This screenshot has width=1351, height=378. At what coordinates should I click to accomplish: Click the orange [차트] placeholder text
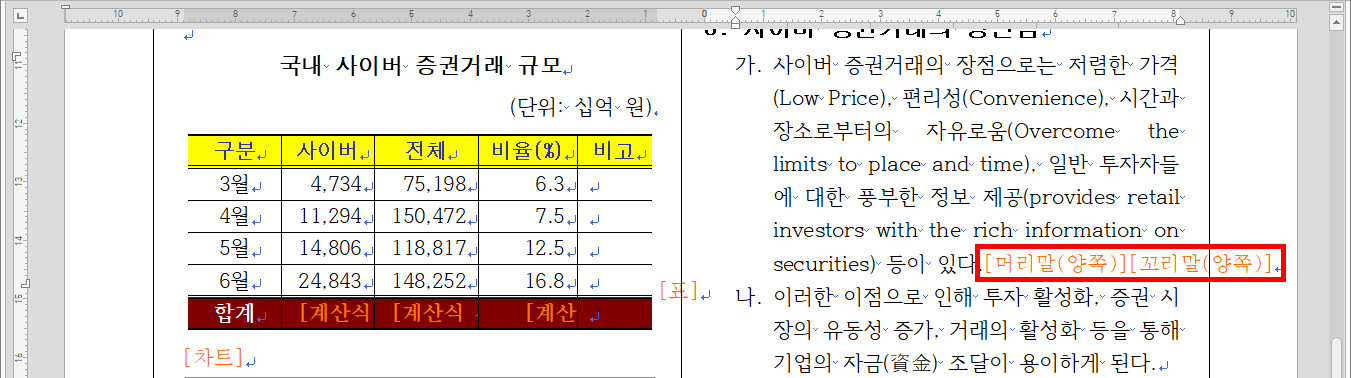pyautogui.click(x=213, y=356)
